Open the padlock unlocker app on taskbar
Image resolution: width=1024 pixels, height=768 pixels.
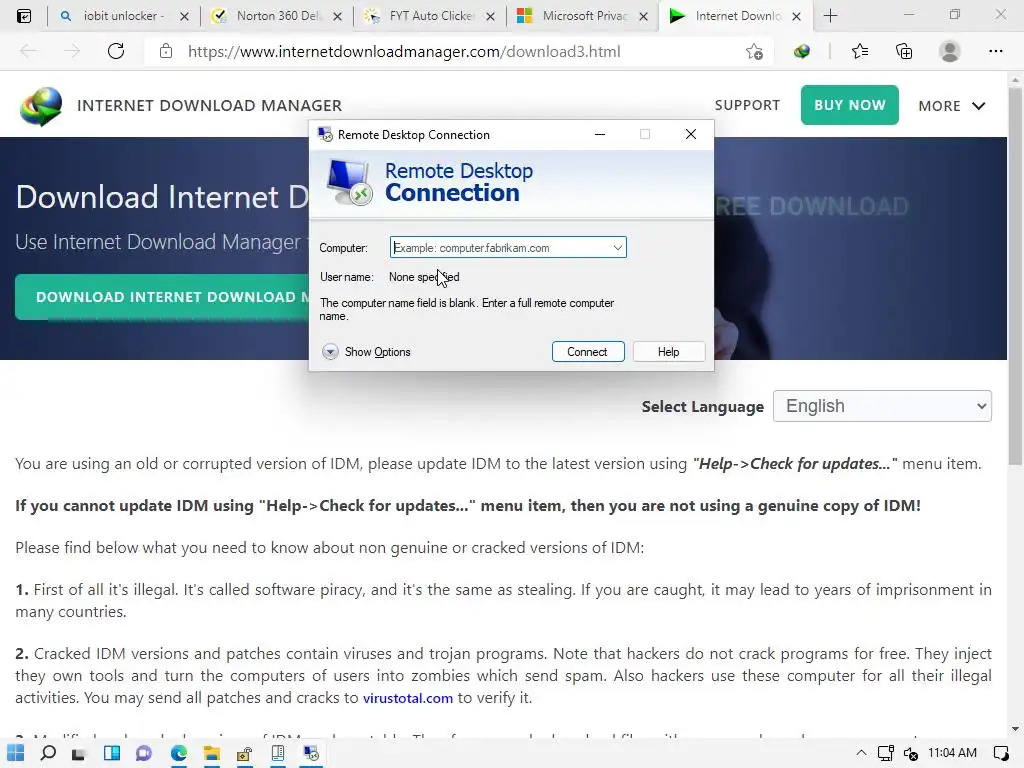pos(244,754)
